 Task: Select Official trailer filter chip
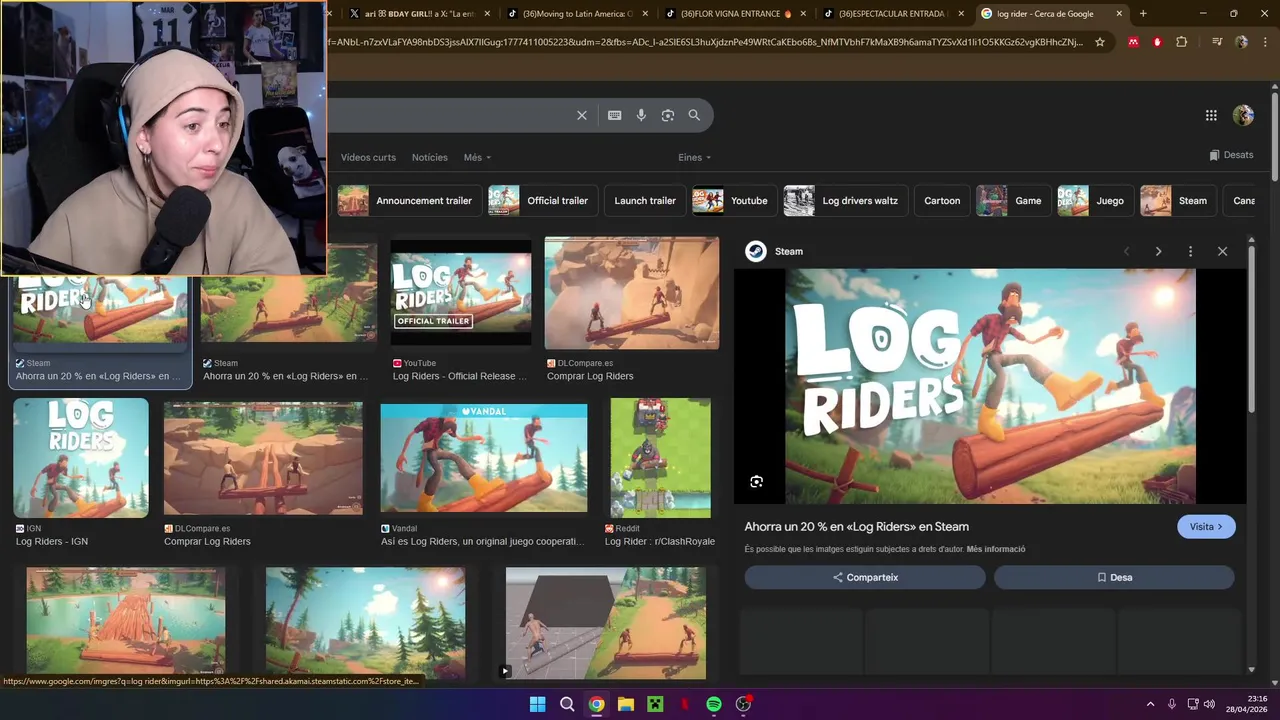tap(544, 200)
